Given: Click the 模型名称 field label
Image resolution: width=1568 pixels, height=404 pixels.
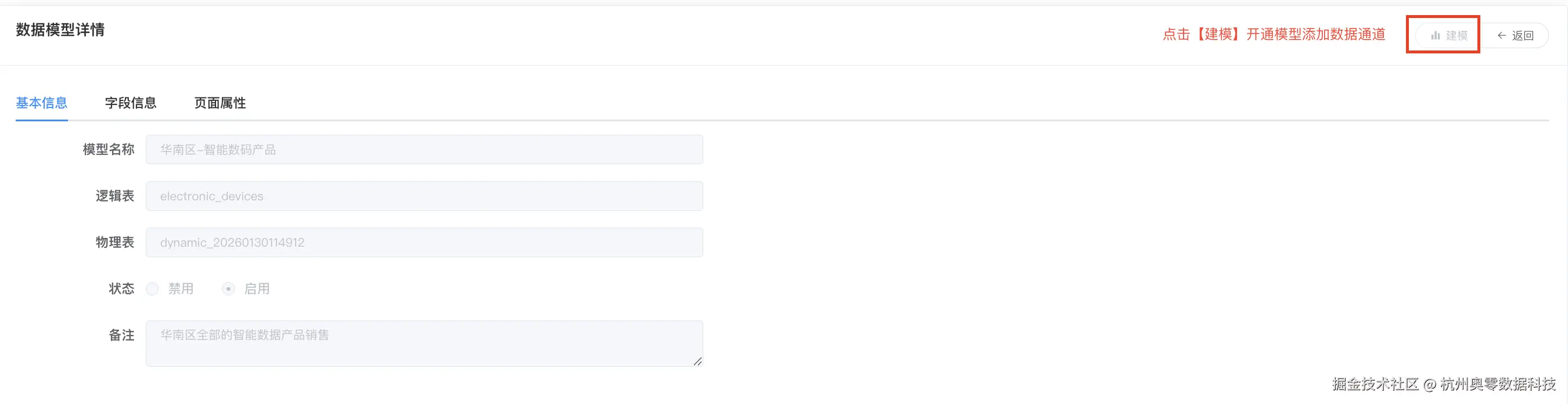Looking at the screenshot, I should [x=109, y=149].
